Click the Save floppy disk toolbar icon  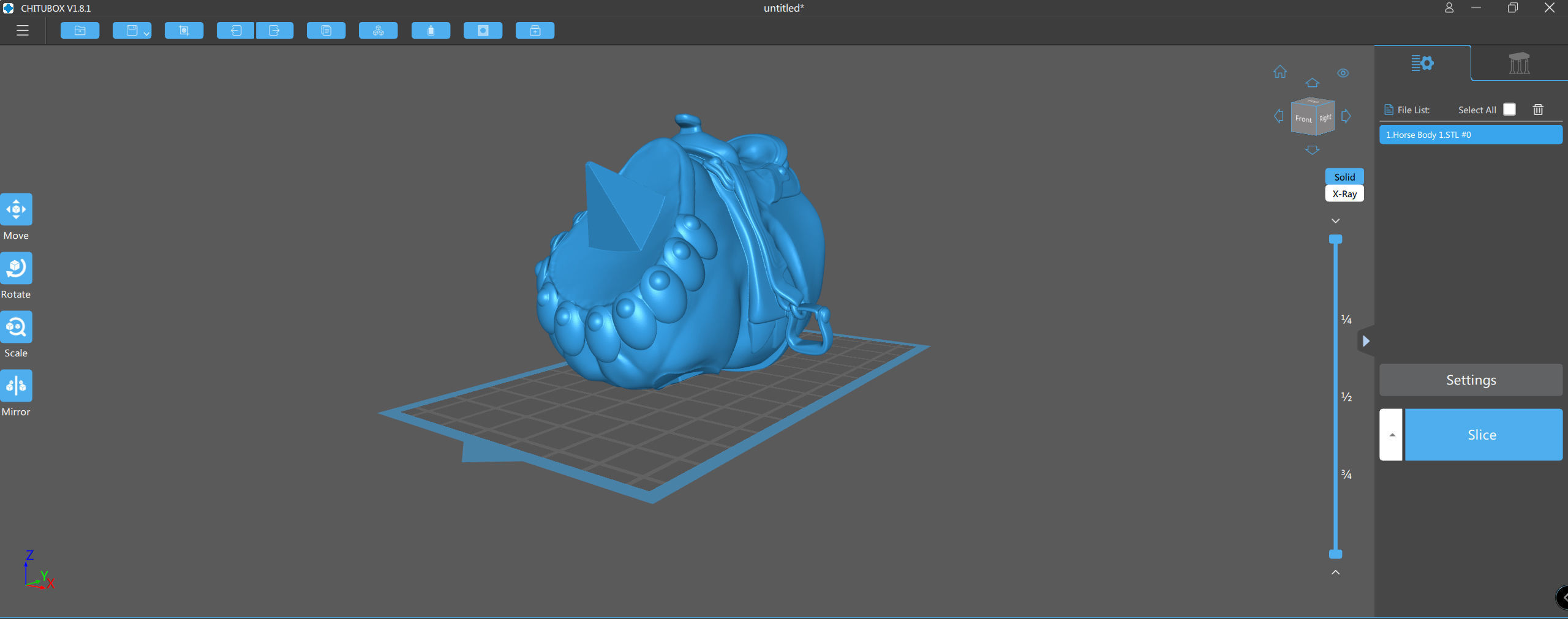[131, 31]
